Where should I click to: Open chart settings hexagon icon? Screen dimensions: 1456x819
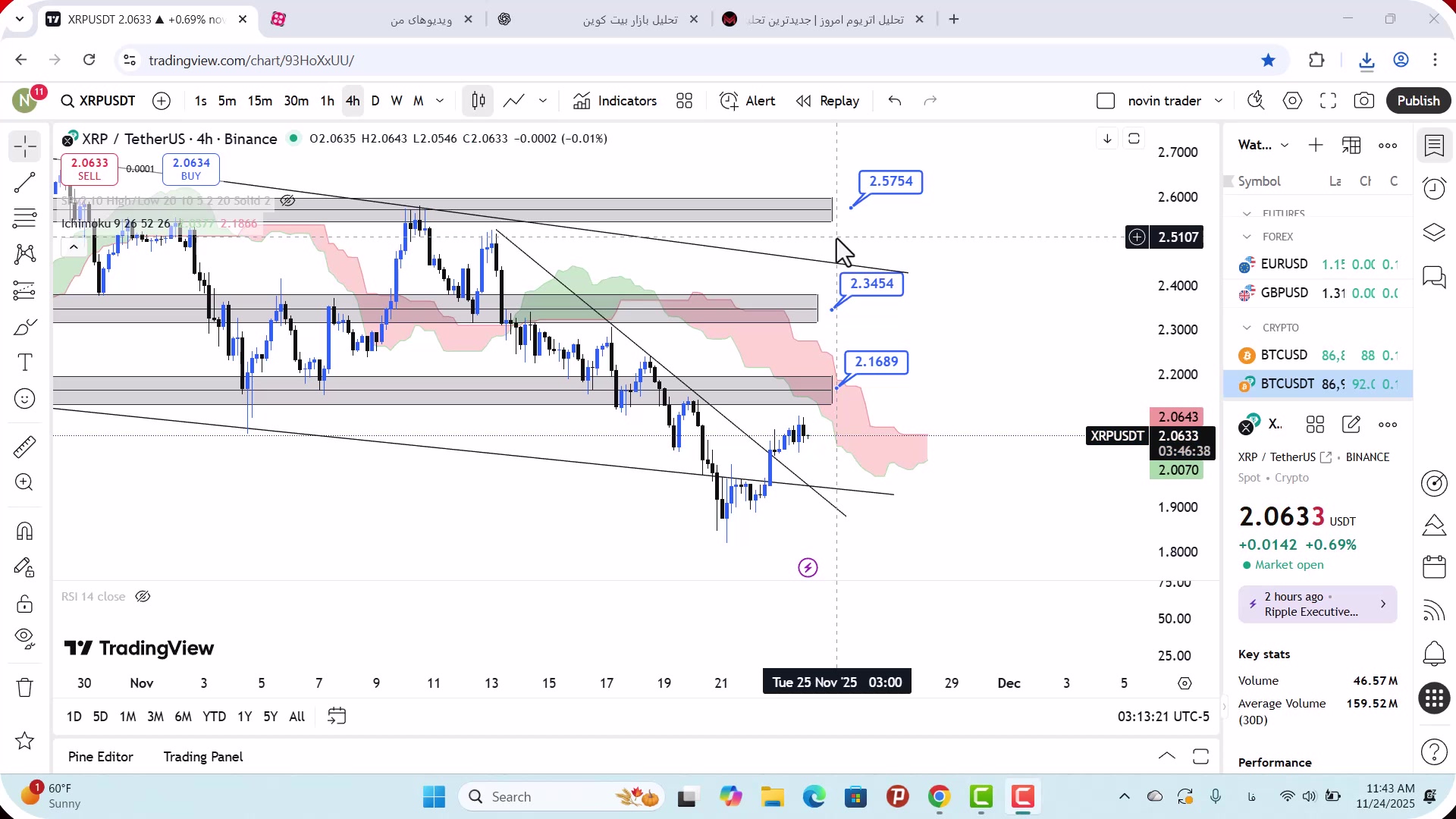pyautogui.click(x=1293, y=101)
